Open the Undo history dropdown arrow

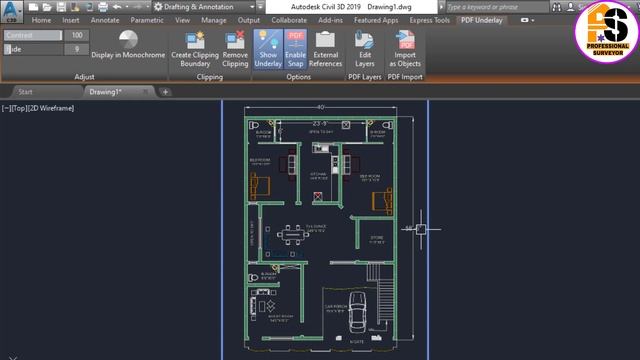pyautogui.click(x=127, y=7)
